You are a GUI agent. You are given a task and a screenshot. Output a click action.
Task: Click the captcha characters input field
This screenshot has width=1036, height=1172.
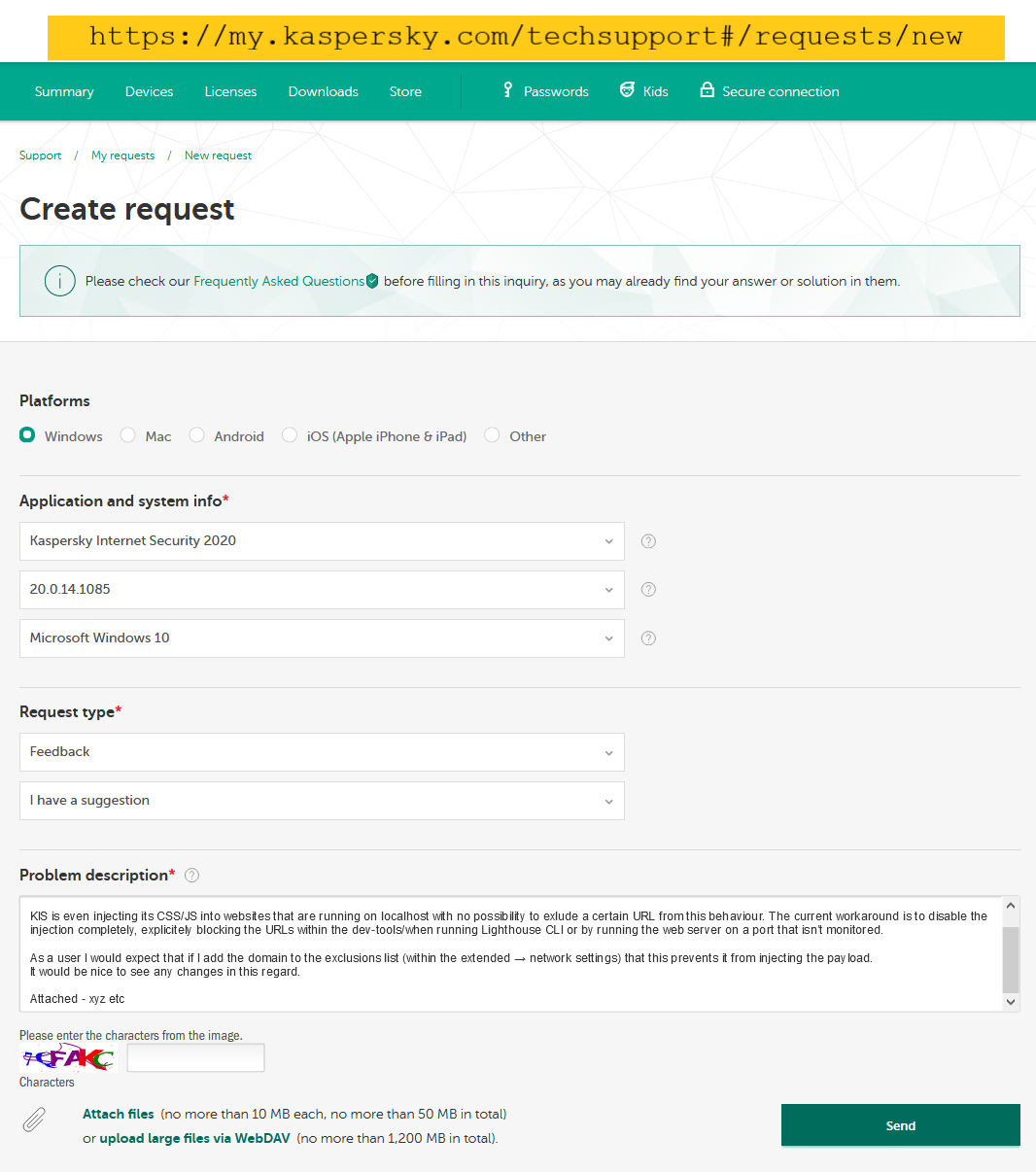tap(195, 1058)
